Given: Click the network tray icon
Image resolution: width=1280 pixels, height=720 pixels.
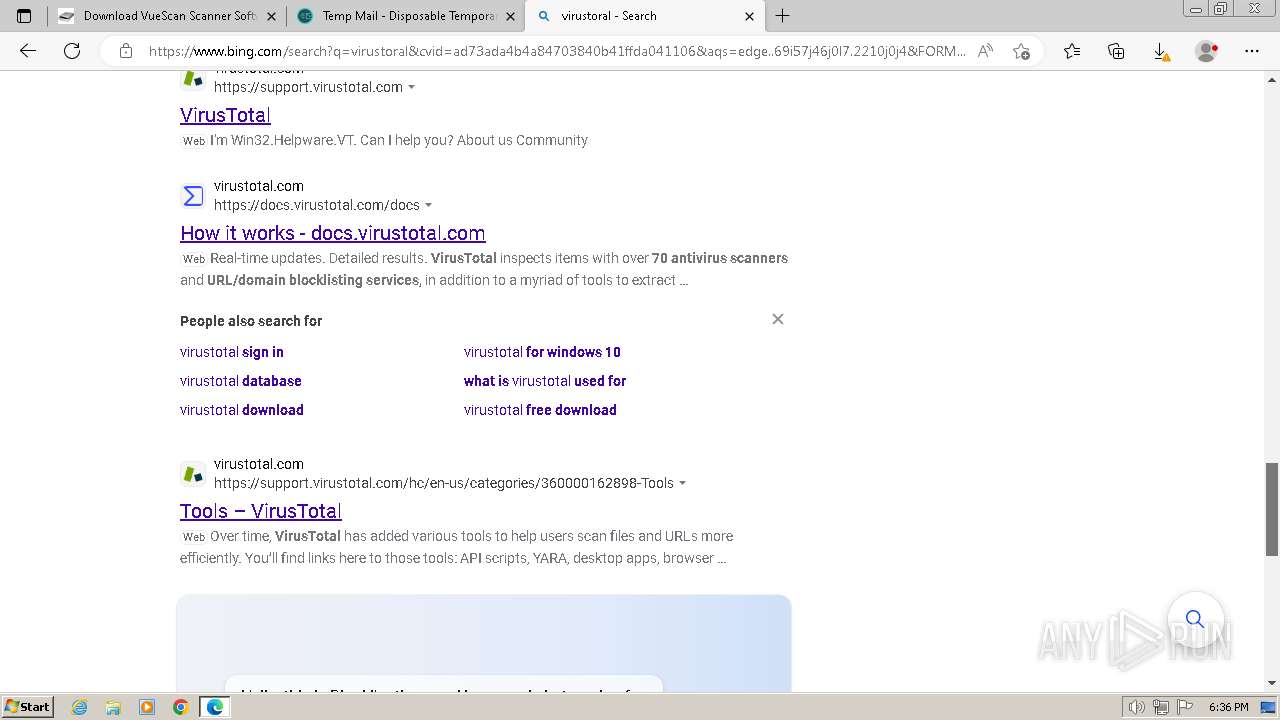Looking at the screenshot, I should click(x=1161, y=707).
